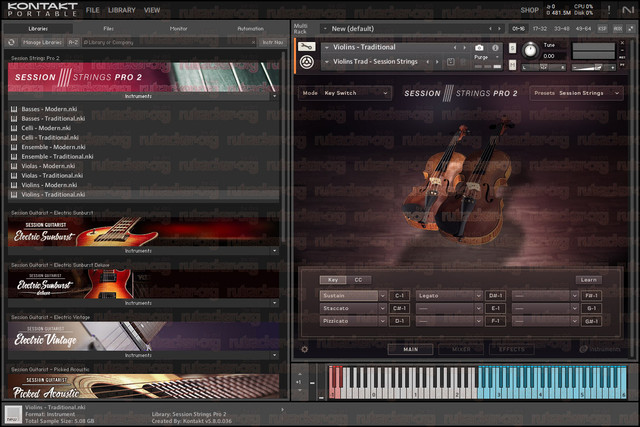Viewport: 640px width, 427px height.
Task: Open the SHOP link
Action: tap(530, 10)
